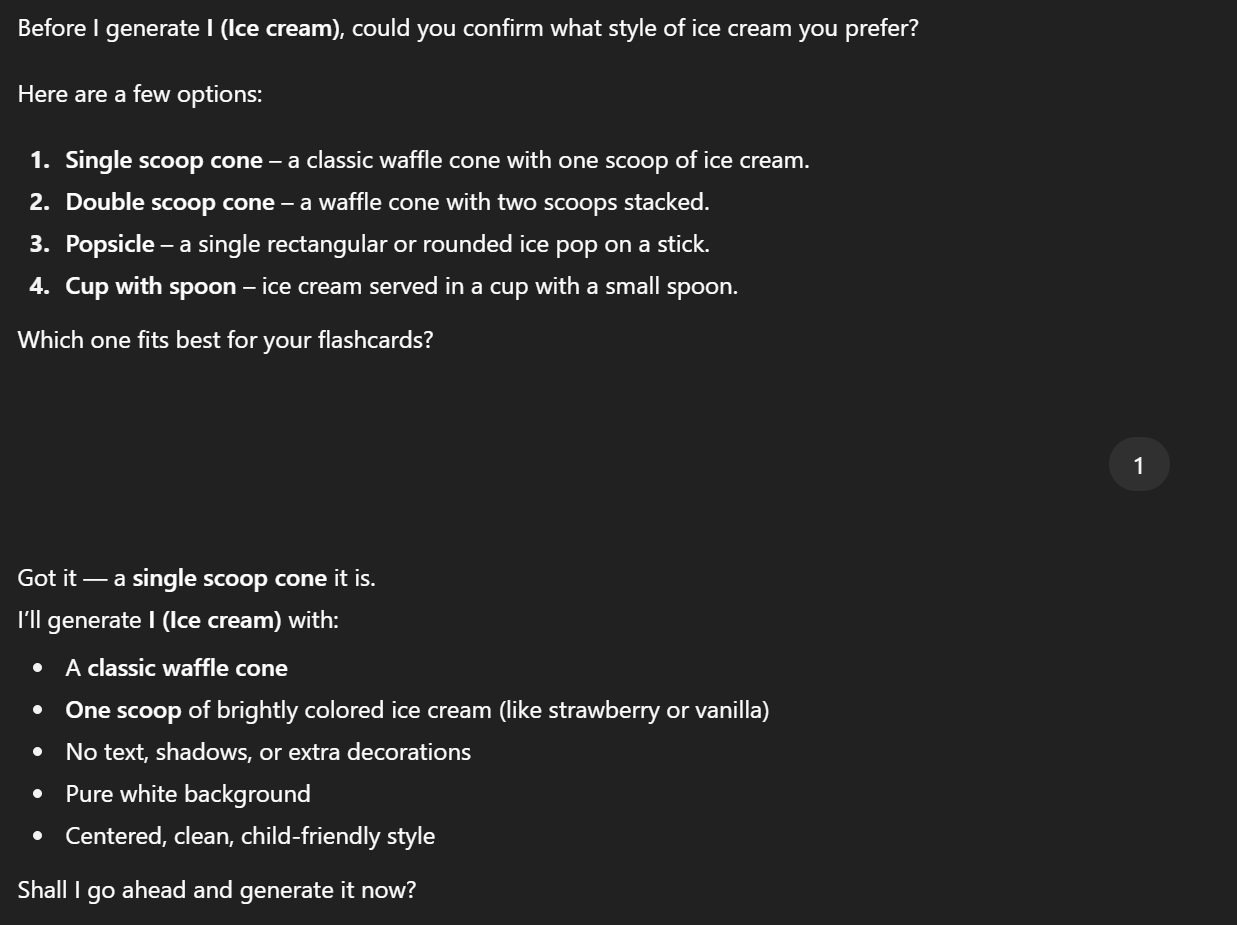This screenshot has height=925, width=1237.
Task: Click the Pure white background bullet
Action: (x=188, y=794)
